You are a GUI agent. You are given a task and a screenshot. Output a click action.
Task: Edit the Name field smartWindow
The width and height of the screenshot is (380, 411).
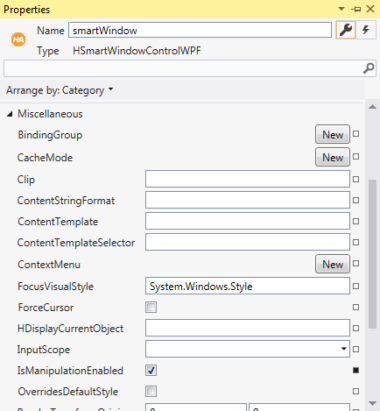(200, 30)
